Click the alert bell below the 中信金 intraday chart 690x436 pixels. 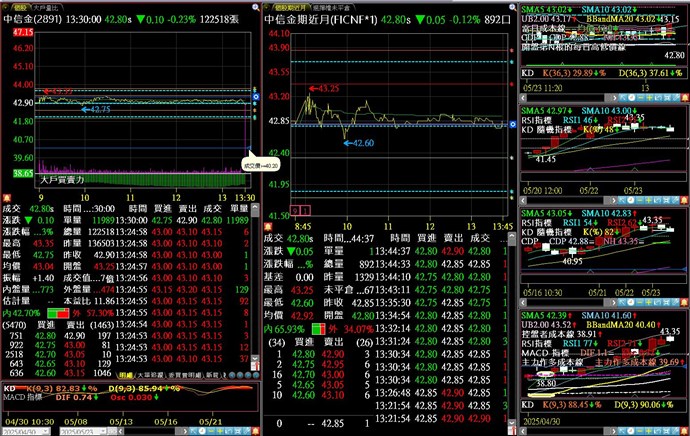tap(7, 198)
